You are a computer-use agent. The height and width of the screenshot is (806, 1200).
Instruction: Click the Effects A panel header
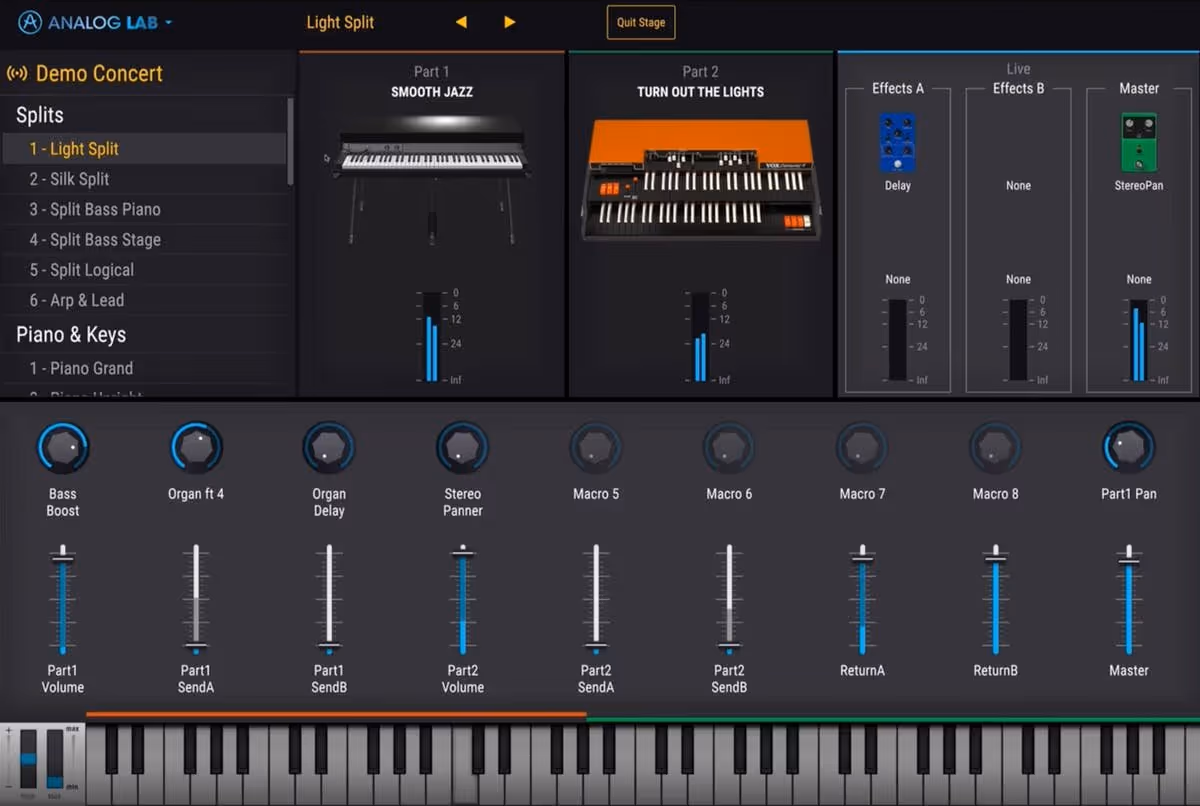point(898,89)
